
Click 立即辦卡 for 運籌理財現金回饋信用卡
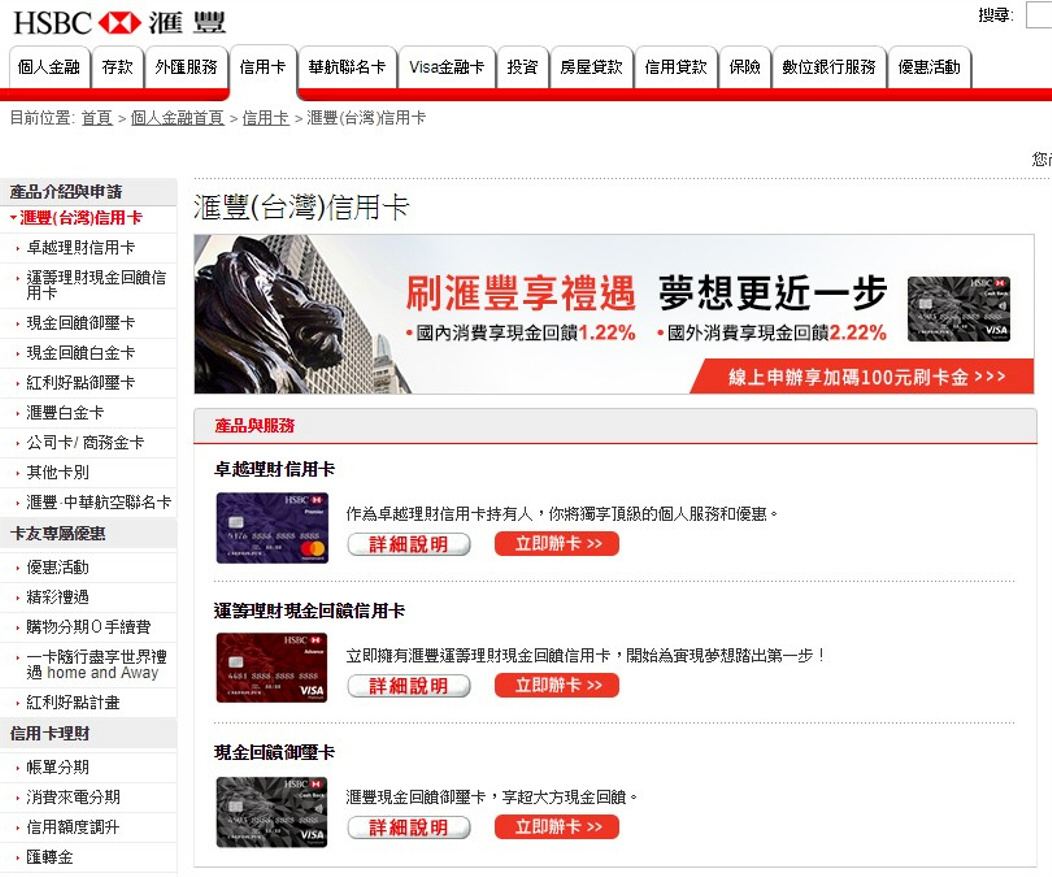557,685
